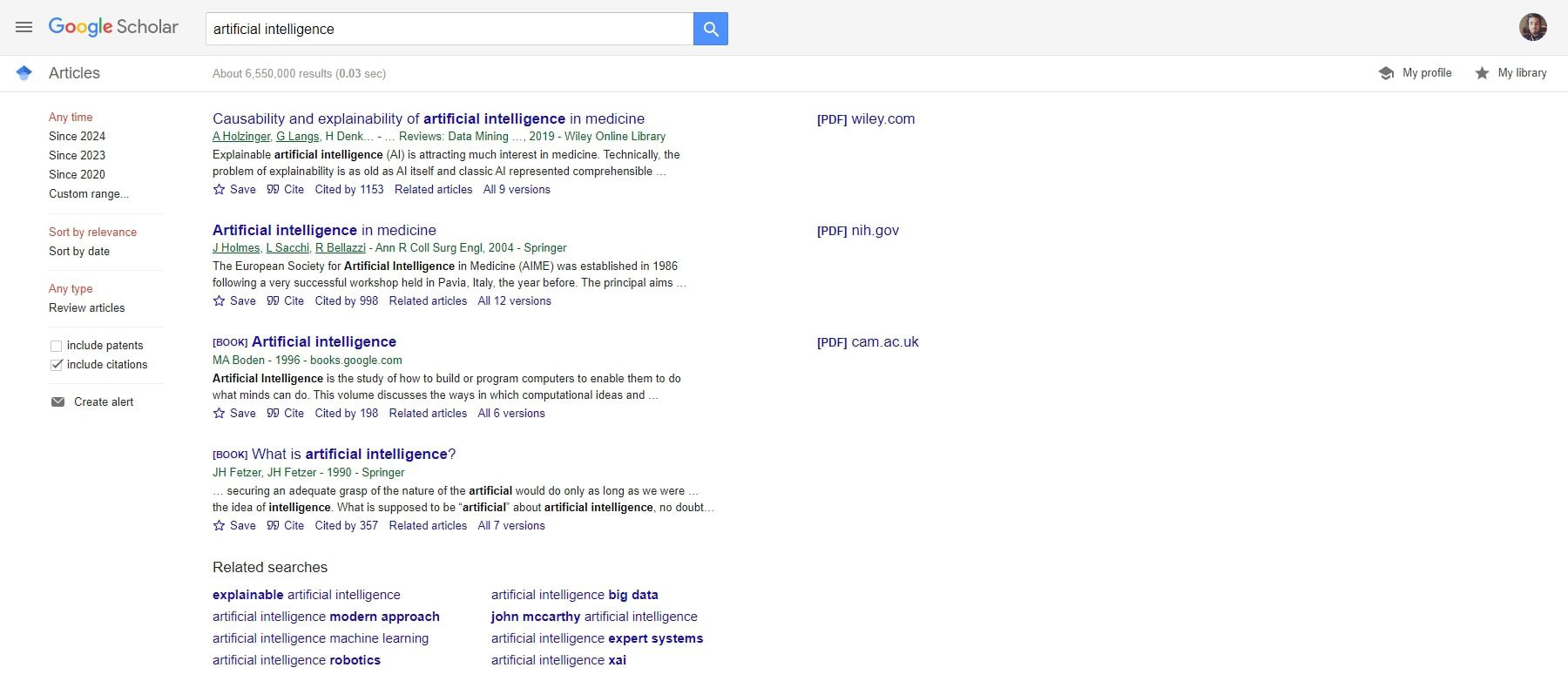This screenshot has height=688, width=1568.
Task: Click the Create alert envelope icon
Action: point(58,401)
